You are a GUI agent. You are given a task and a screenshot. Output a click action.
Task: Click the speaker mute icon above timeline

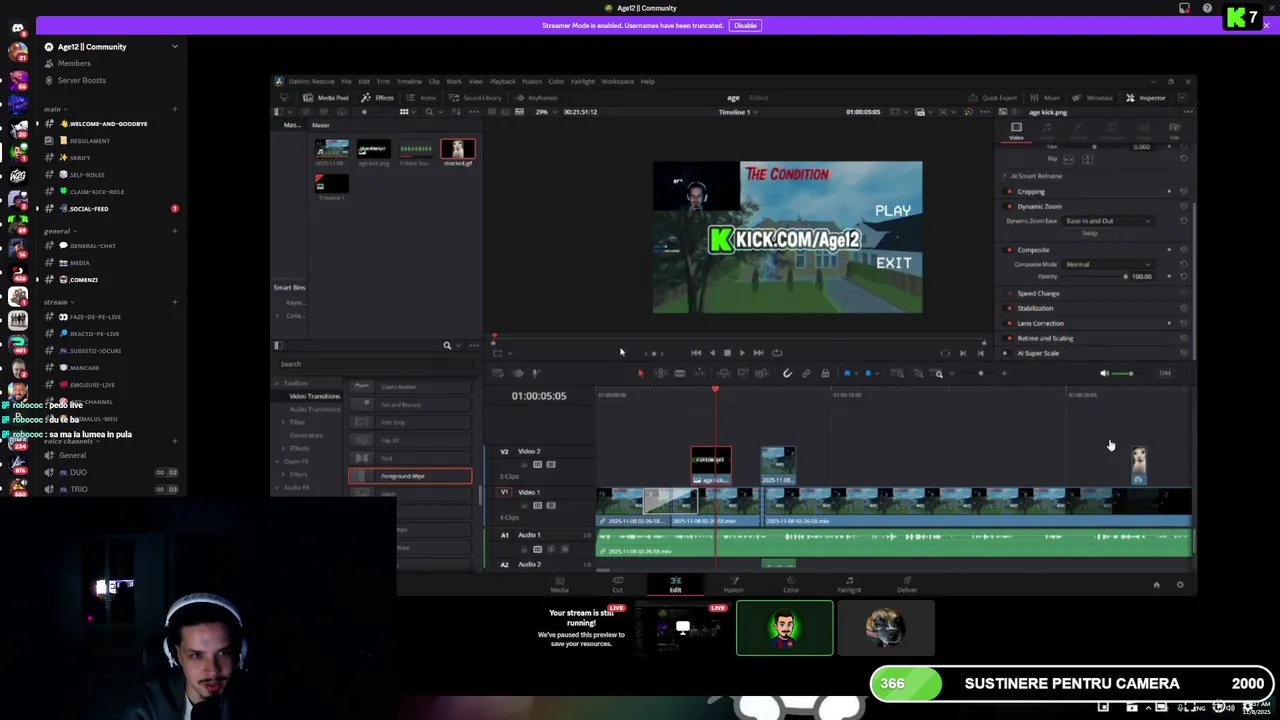click(x=1104, y=374)
